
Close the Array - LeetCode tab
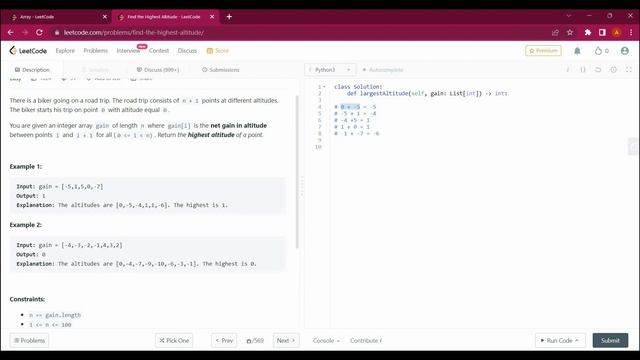(104, 17)
